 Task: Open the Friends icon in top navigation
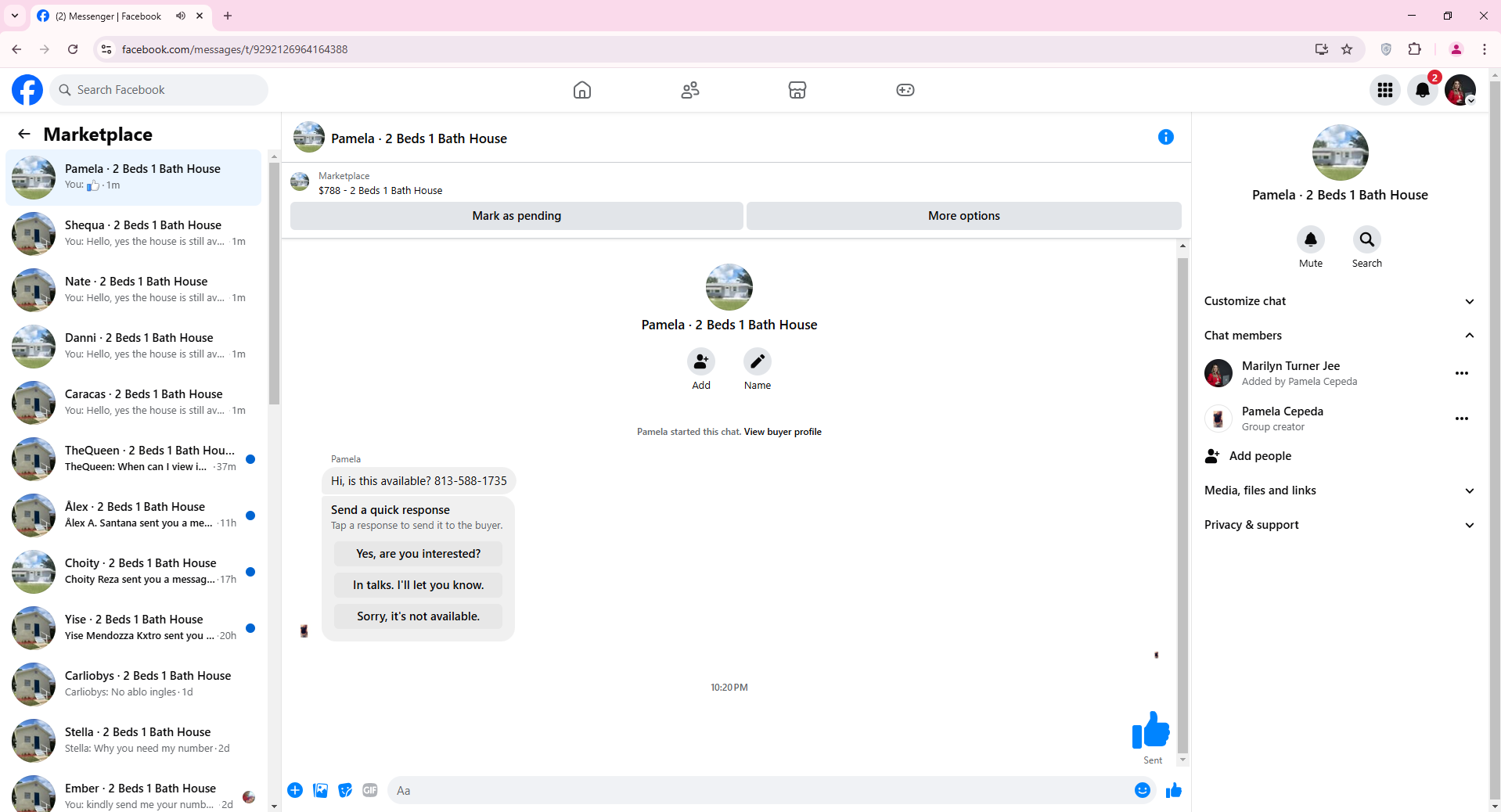tap(690, 90)
